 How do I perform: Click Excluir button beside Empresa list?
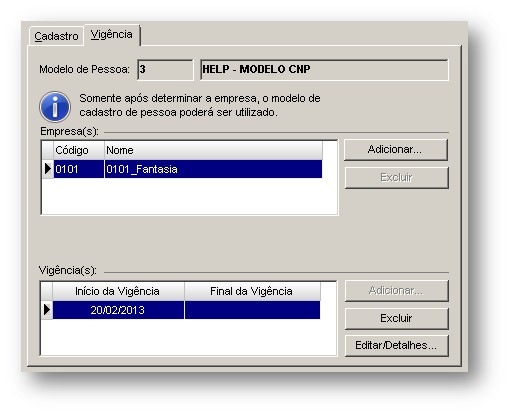click(396, 178)
